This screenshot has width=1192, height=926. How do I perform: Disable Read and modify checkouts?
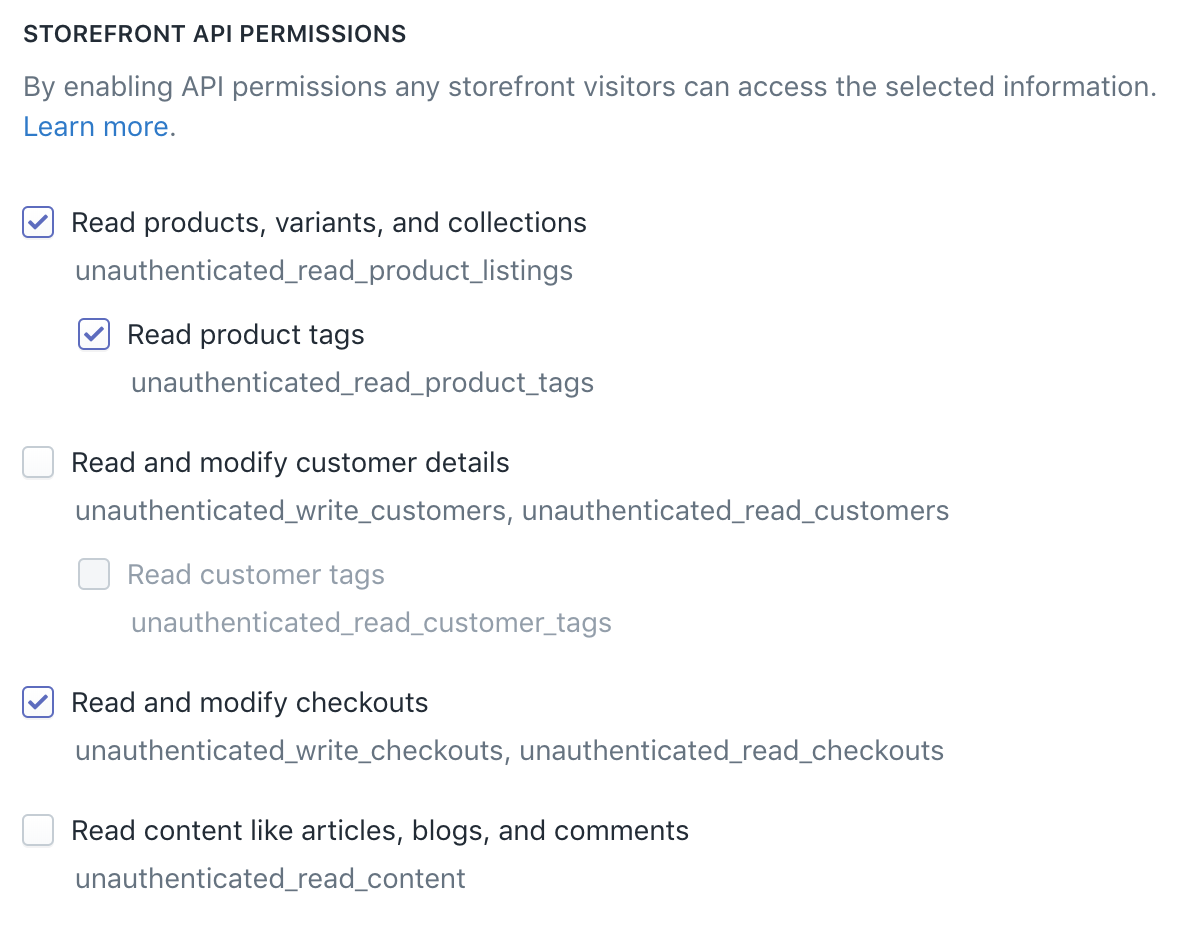tap(37, 702)
